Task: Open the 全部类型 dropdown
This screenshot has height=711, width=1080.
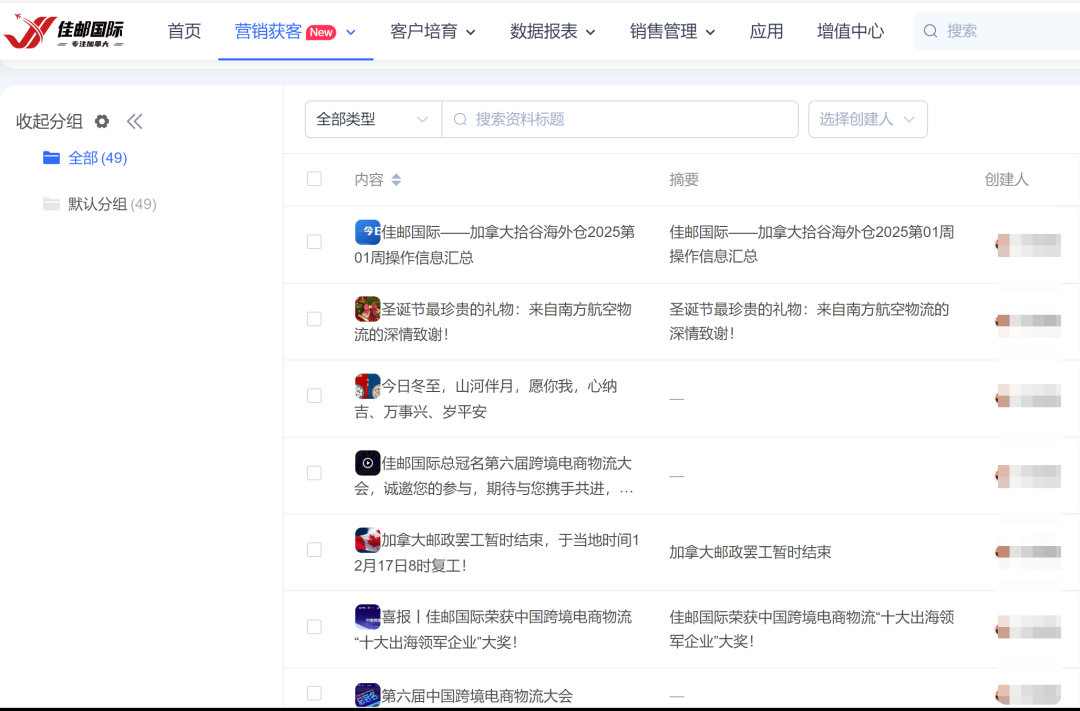Action: (x=372, y=119)
